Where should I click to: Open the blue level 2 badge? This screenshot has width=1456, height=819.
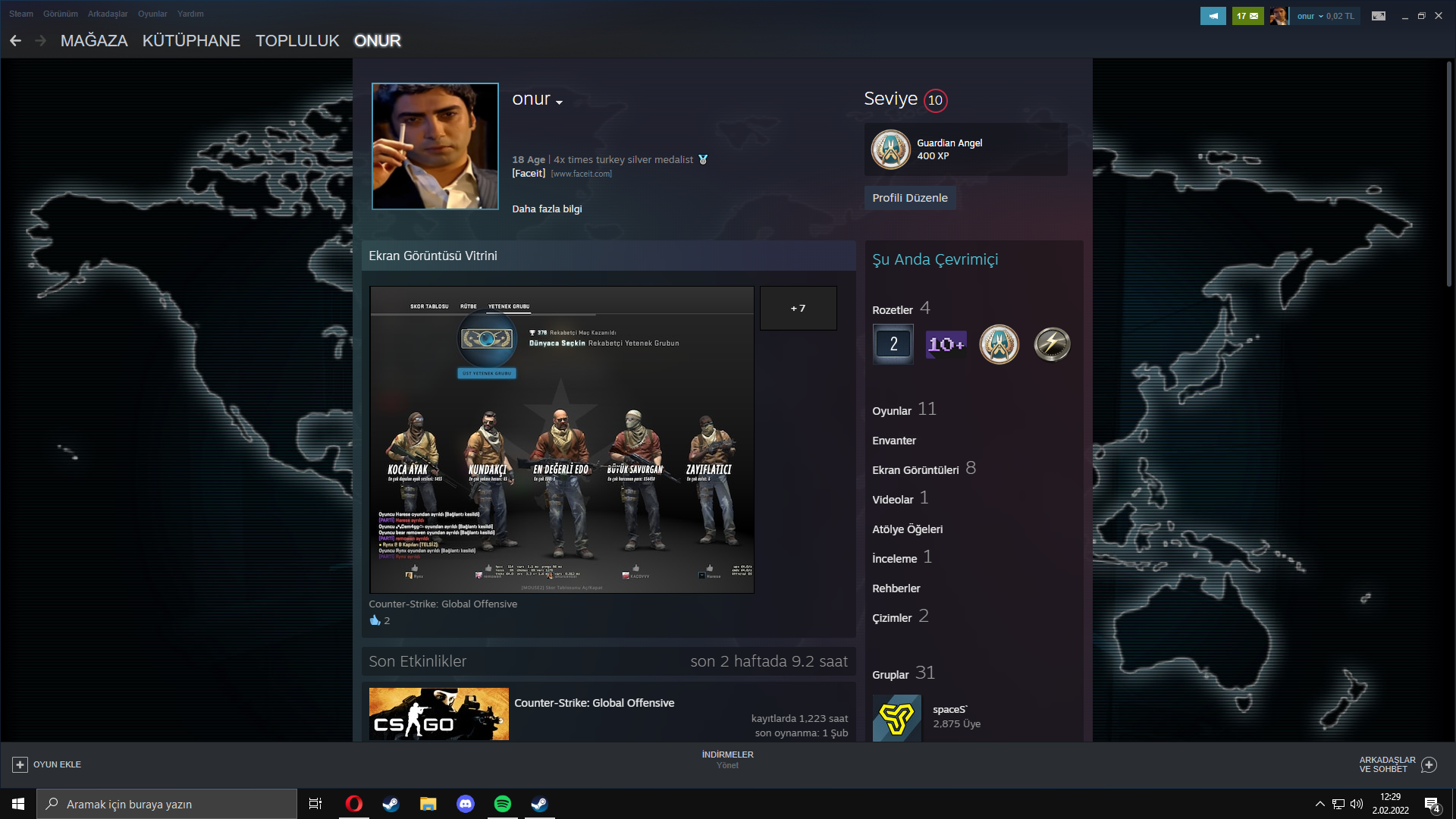click(893, 344)
